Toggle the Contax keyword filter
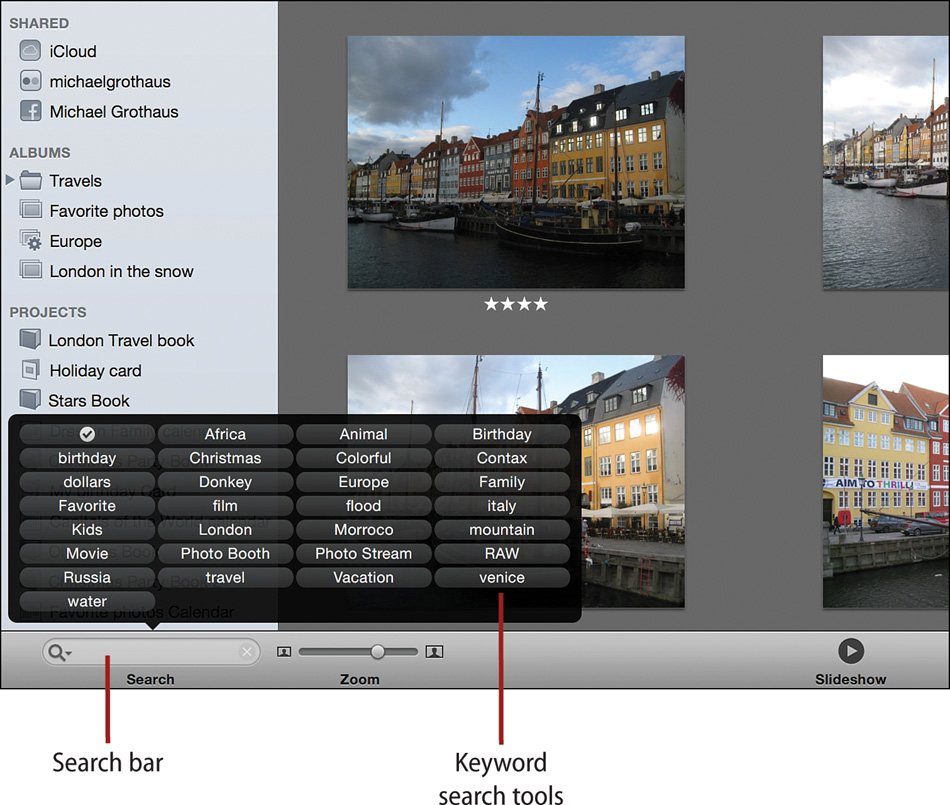950x805 pixels. pos(502,458)
